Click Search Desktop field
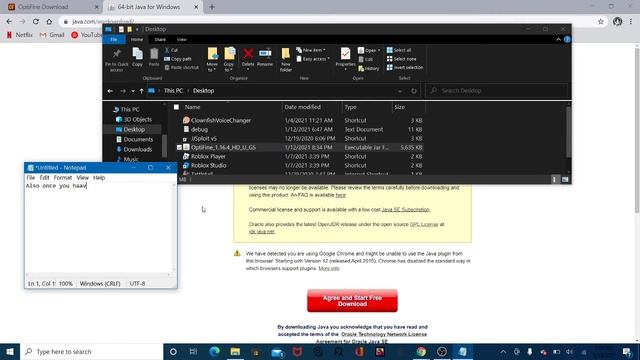The image size is (640, 360). tap(496, 91)
